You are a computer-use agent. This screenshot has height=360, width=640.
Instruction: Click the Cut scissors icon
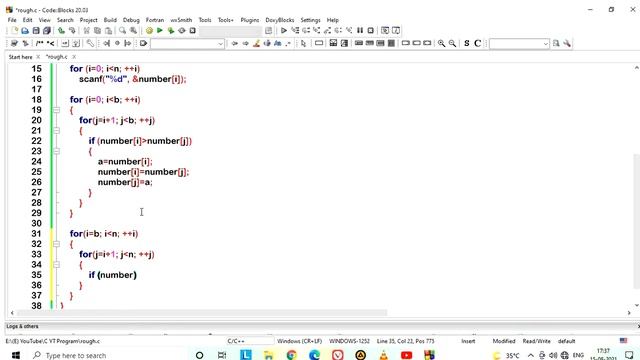coord(87,31)
